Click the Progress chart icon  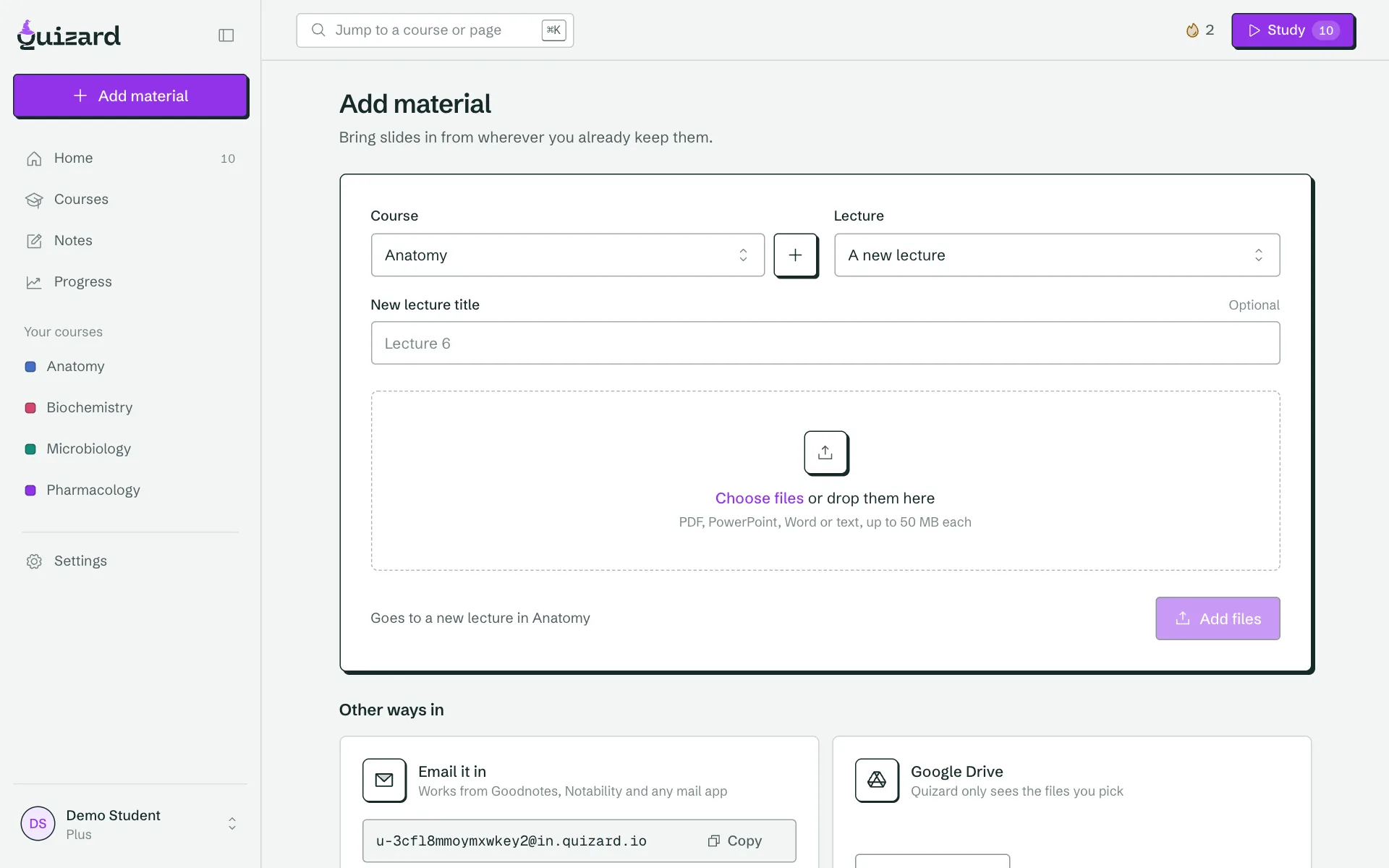click(x=34, y=282)
